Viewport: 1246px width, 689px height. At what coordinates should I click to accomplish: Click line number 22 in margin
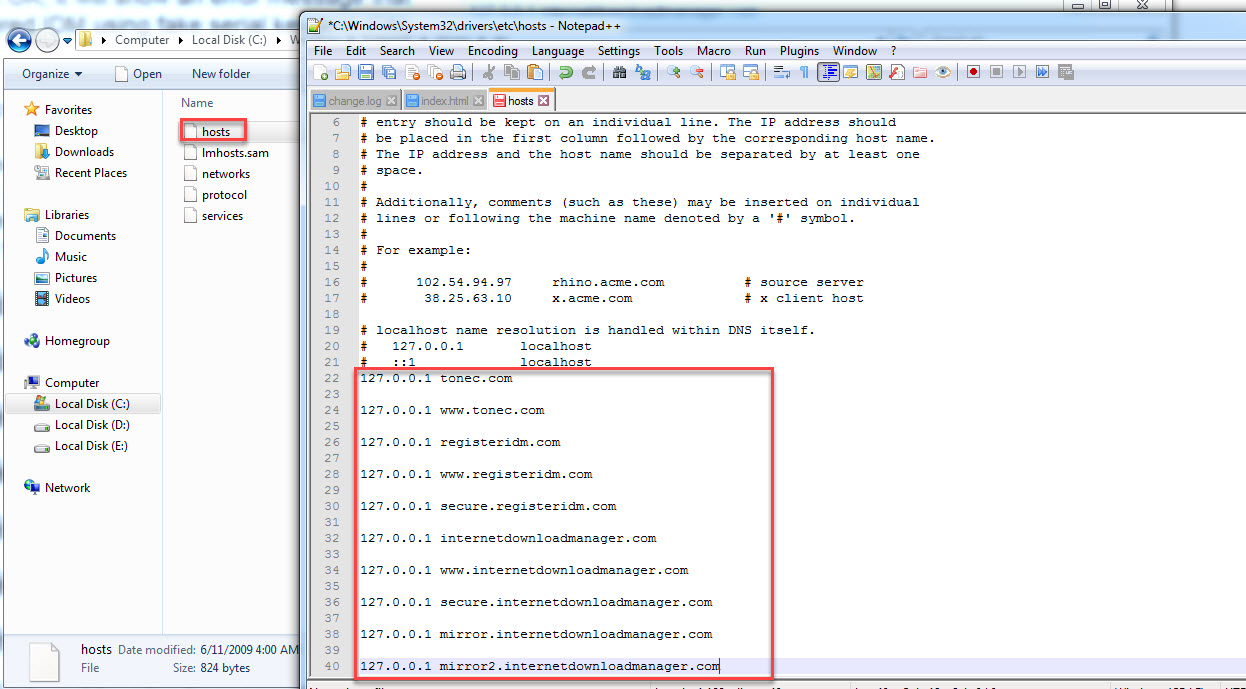click(x=332, y=378)
